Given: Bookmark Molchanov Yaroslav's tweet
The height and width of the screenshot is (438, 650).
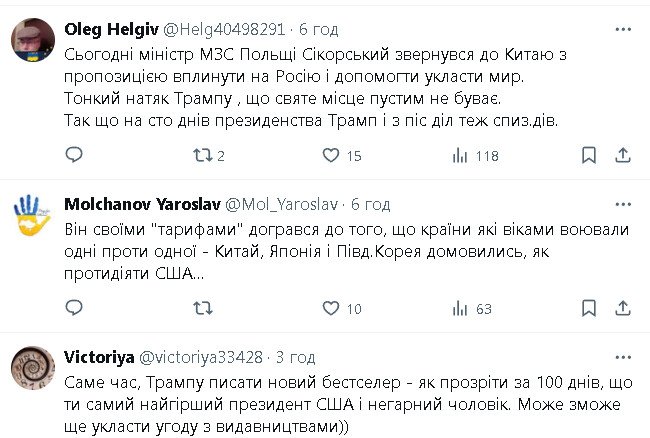Looking at the screenshot, I should coord(589,309).
